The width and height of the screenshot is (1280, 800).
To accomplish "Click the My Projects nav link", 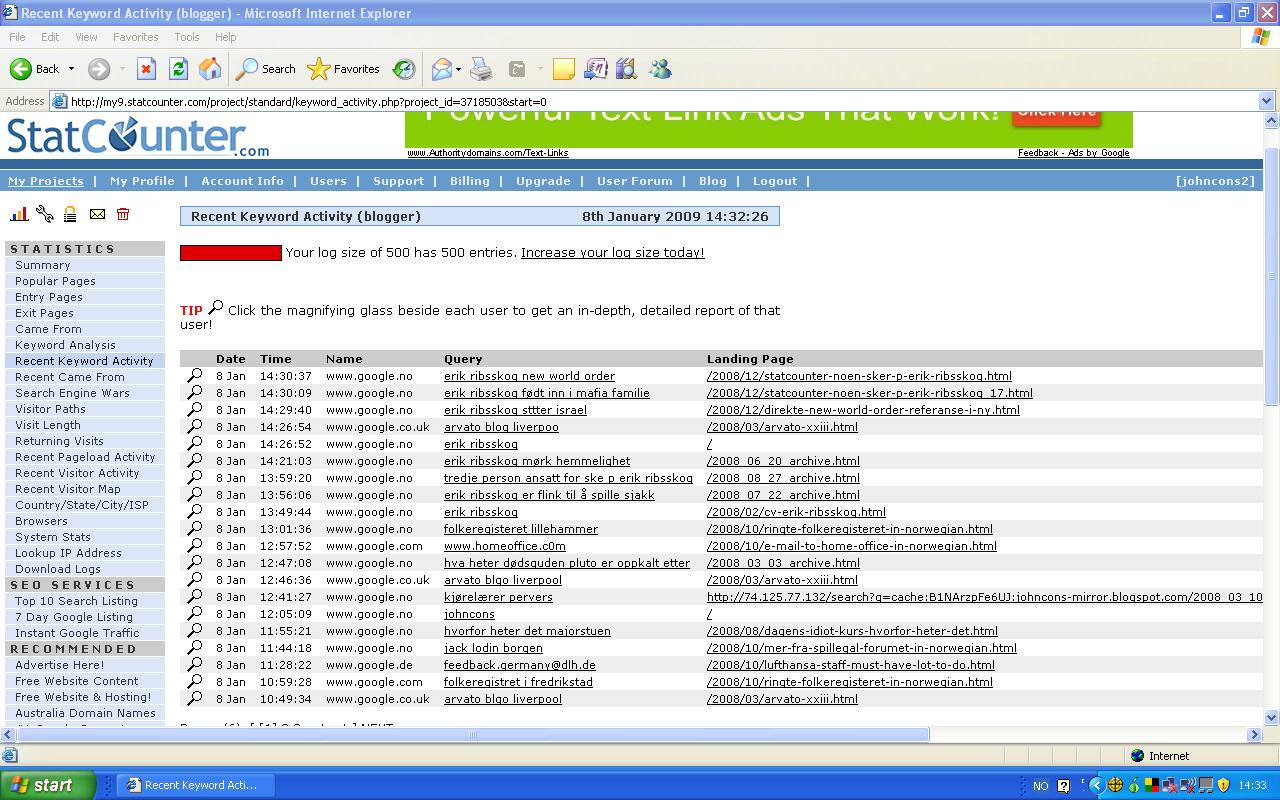I will (x=46, y=181).
